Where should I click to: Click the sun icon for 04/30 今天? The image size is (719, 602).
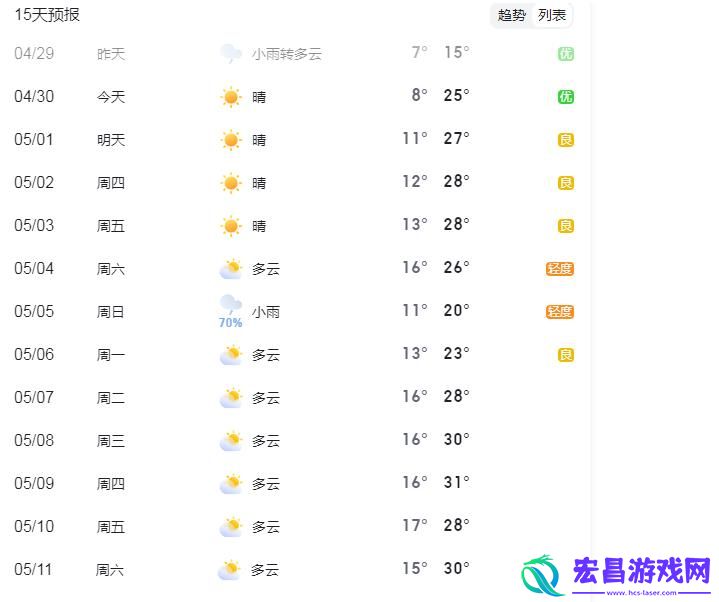[x=231, y=97]
